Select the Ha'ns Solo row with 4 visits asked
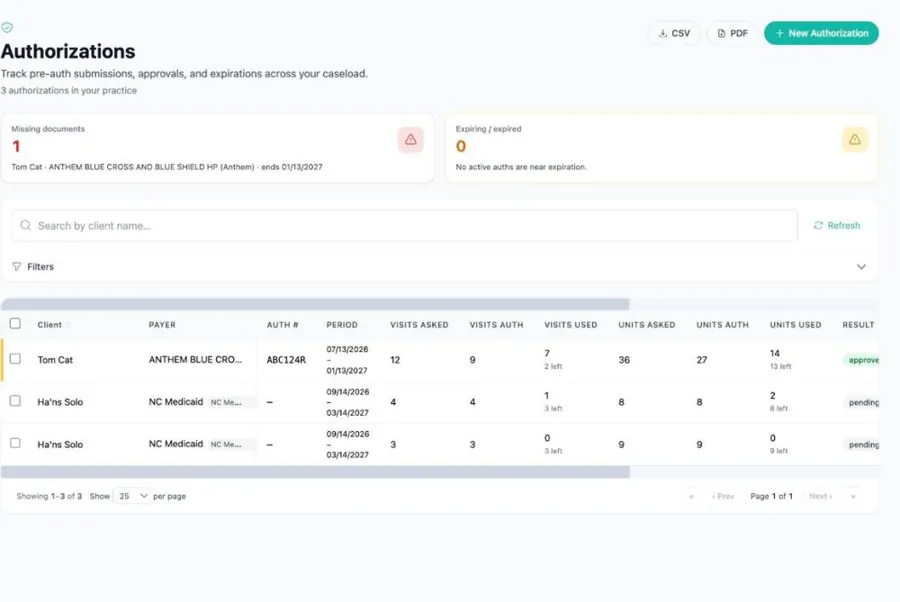 point(15,401)
